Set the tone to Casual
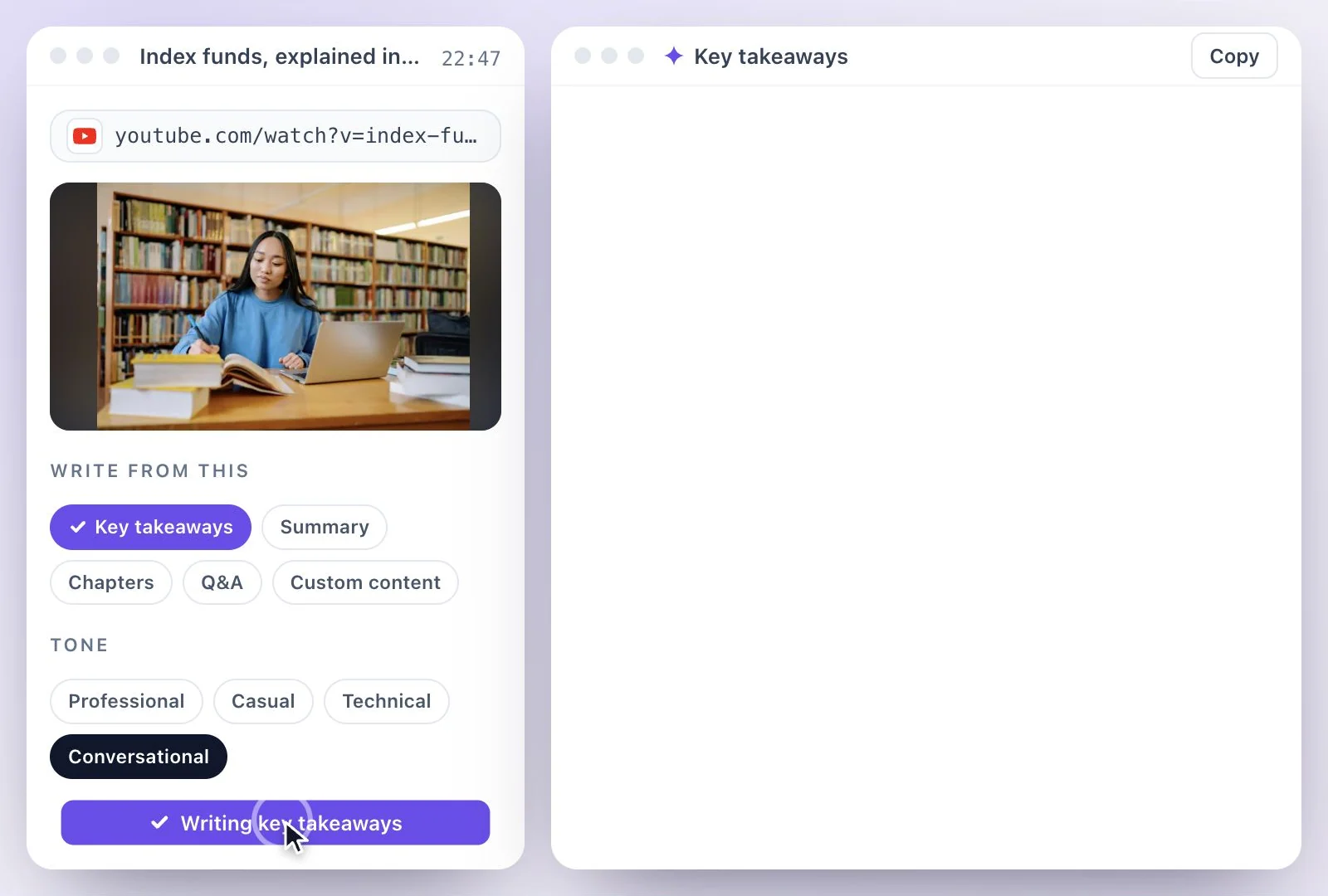 pyautogui.click(x=263, y=701)
